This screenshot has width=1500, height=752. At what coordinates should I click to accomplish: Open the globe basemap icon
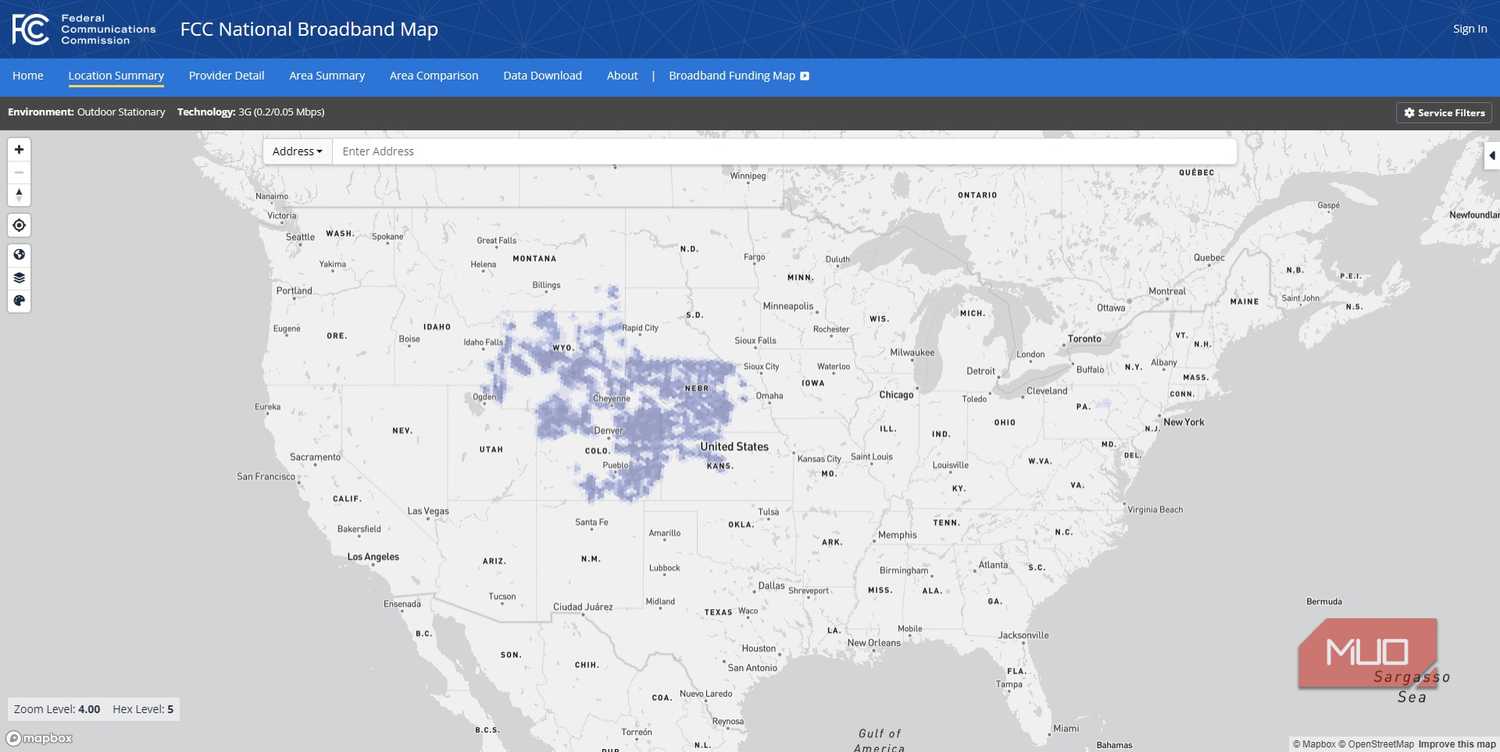[19, 255]
